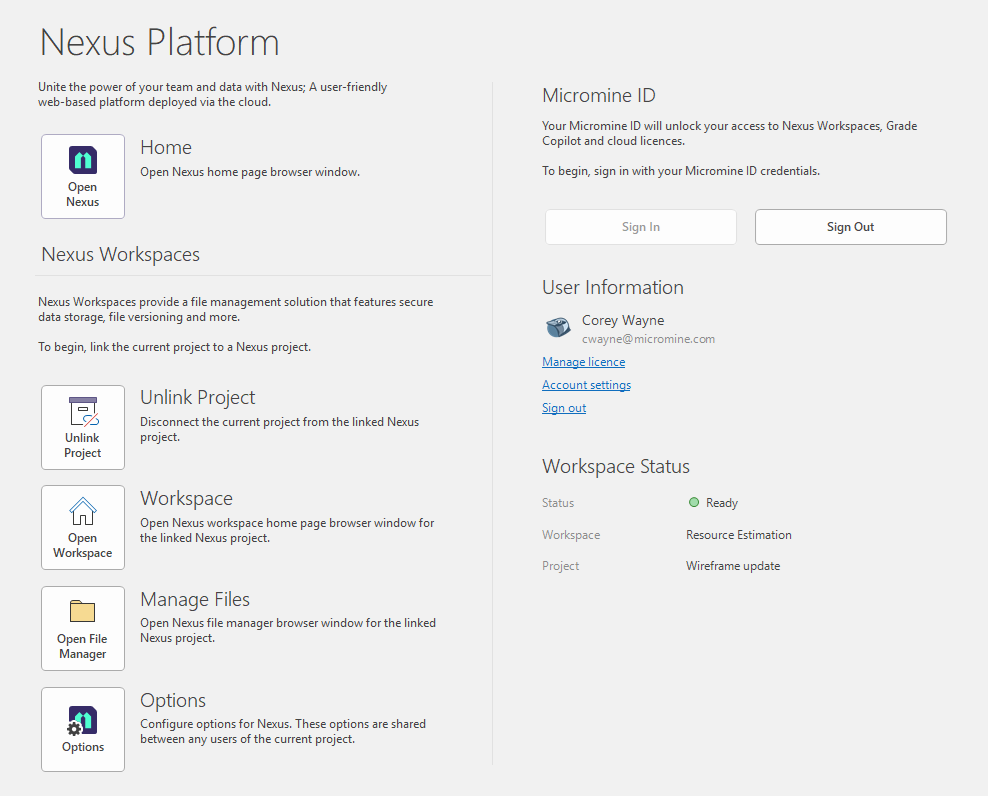Screen dimensions: 988x796
Task: Click the 'Options' section heading
Action: [173, 700]
